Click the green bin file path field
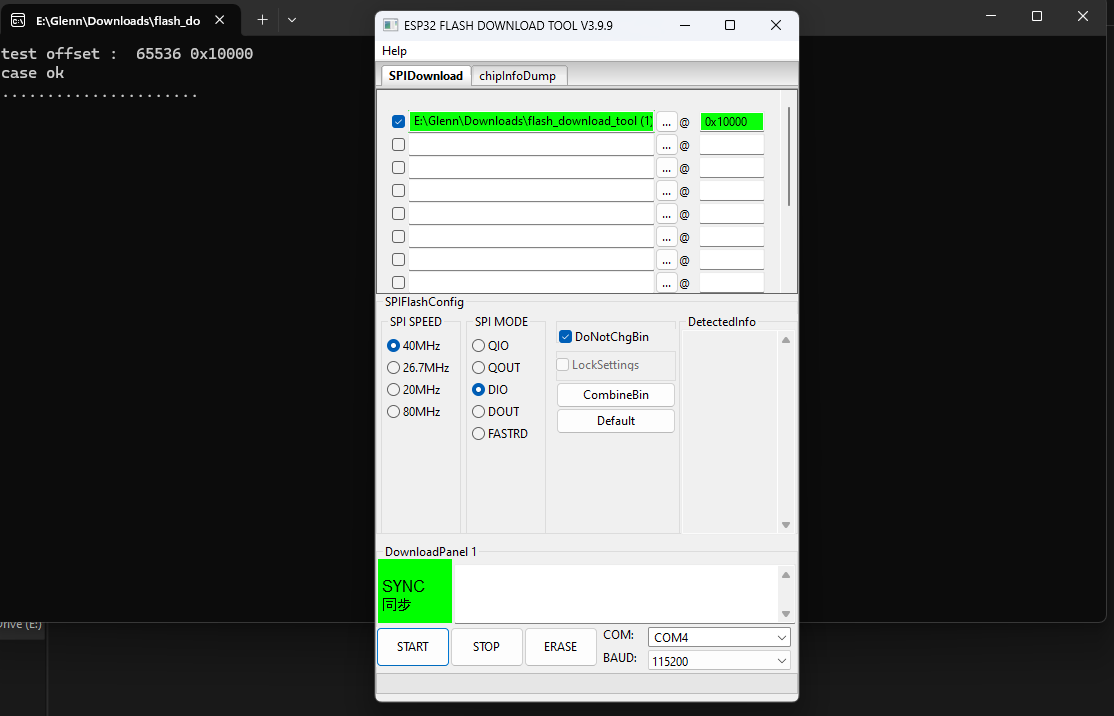This screenshot has height=716, width=1114. pos(531,121)
